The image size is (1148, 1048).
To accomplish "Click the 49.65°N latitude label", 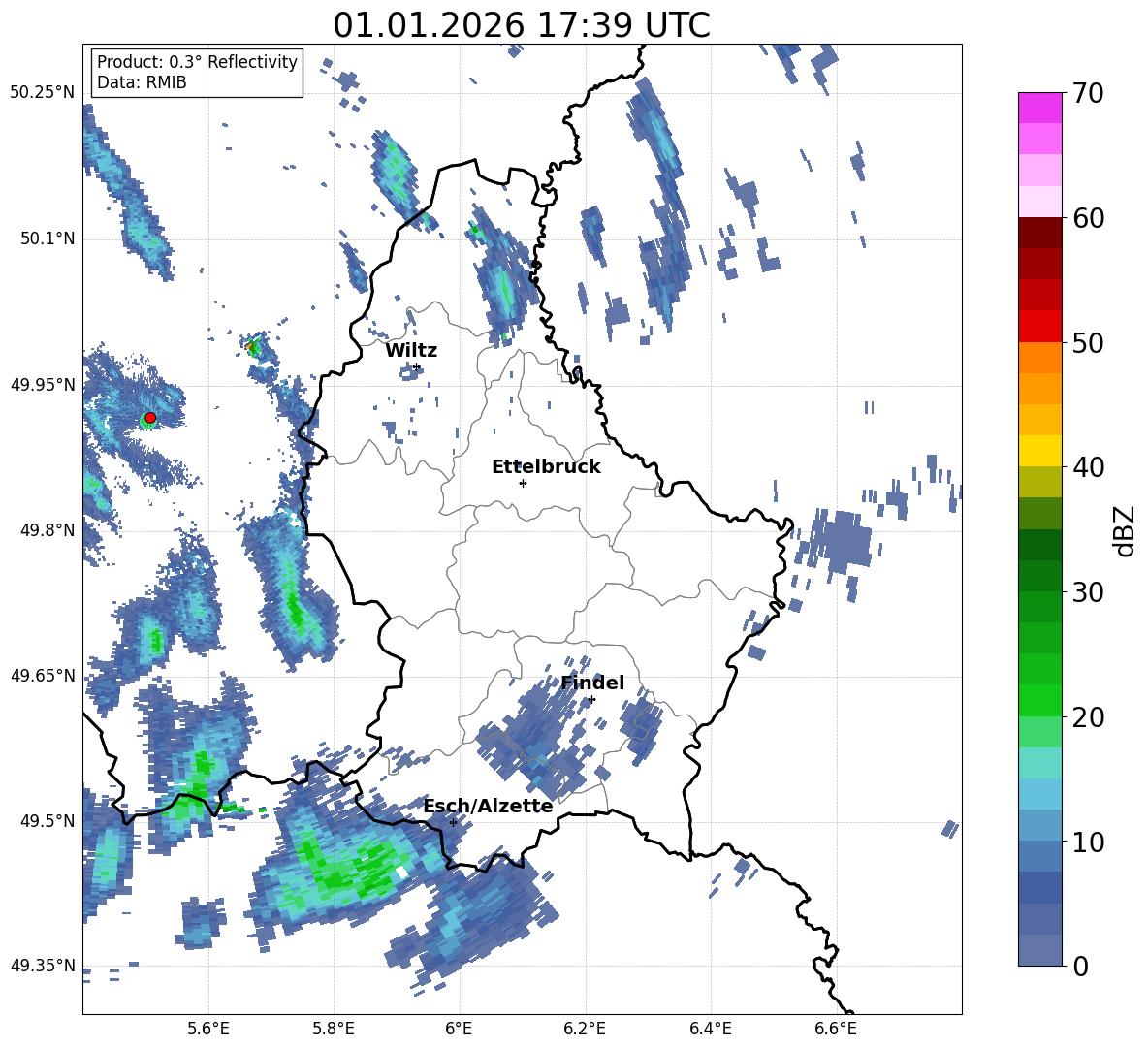I will 43,676.
